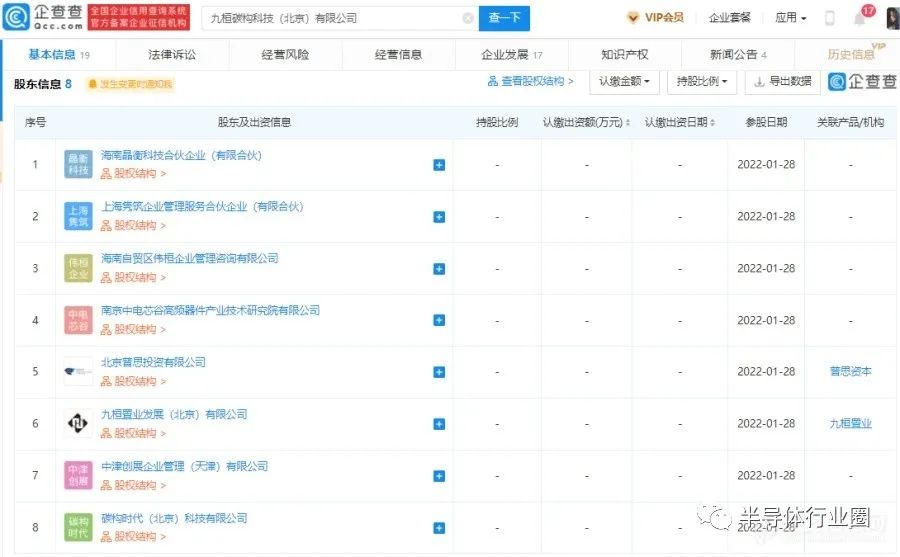This screenshot has width=900, height=557.
Task: Switch to the 经营风险 tab
Action: pyautogui.click(x=285, y=55)
